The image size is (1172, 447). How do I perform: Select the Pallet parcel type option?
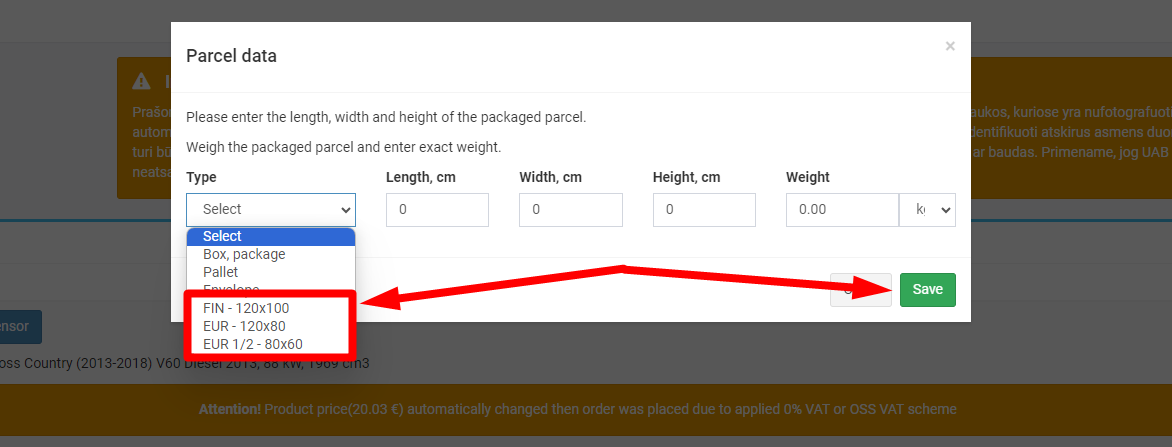pos(220,272)
